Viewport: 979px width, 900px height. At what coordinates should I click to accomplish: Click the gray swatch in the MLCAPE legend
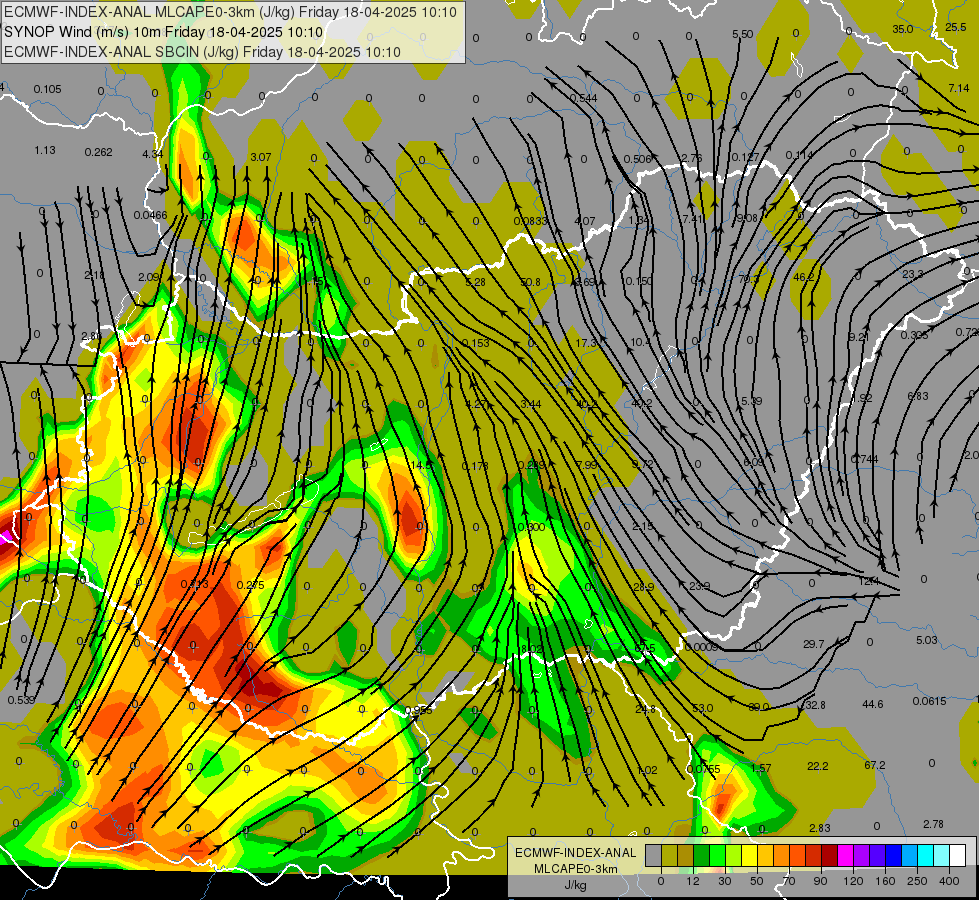coord(654,855)
